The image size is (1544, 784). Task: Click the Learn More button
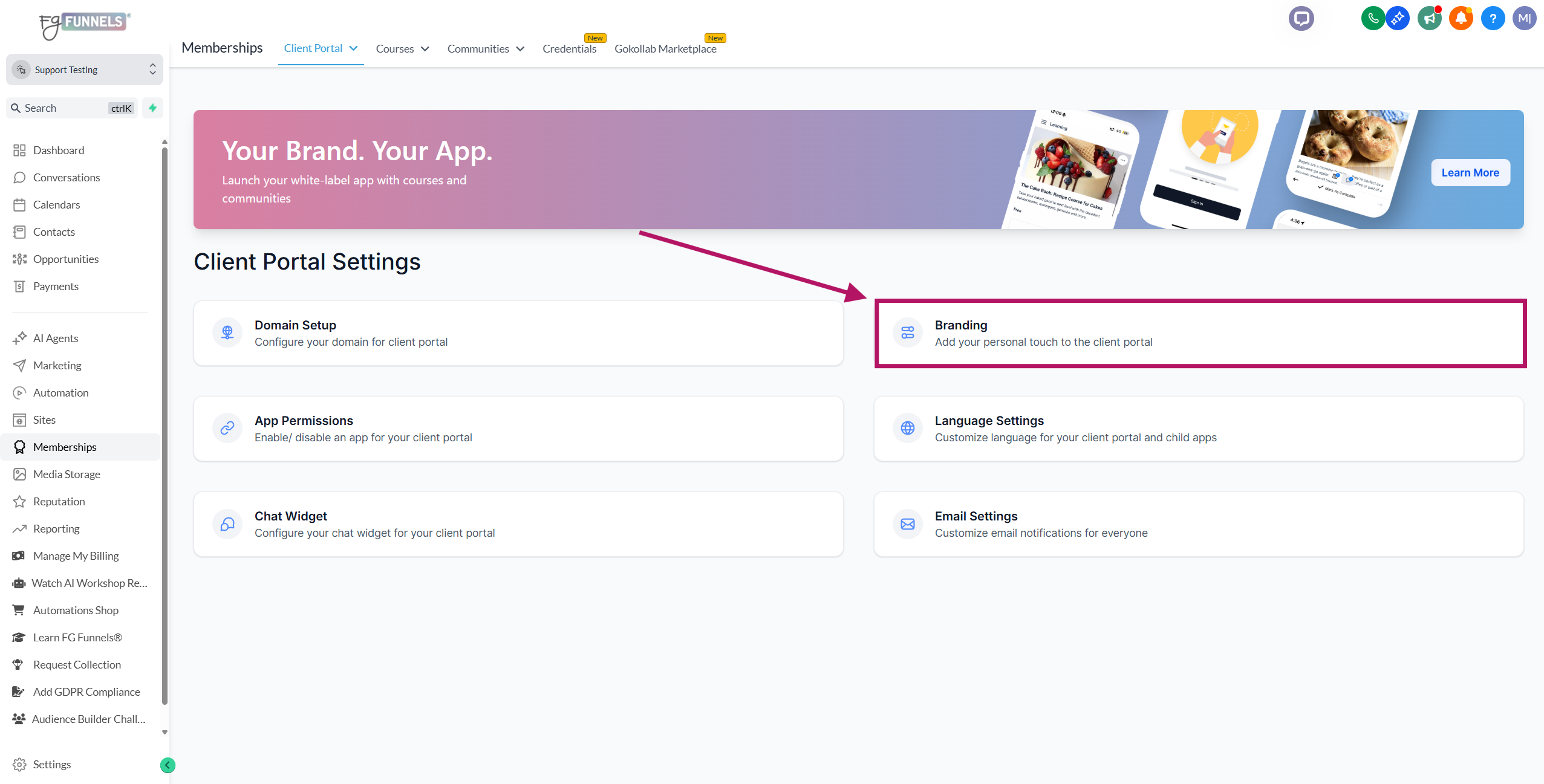pyautogui.click(x=1470, y=173)
